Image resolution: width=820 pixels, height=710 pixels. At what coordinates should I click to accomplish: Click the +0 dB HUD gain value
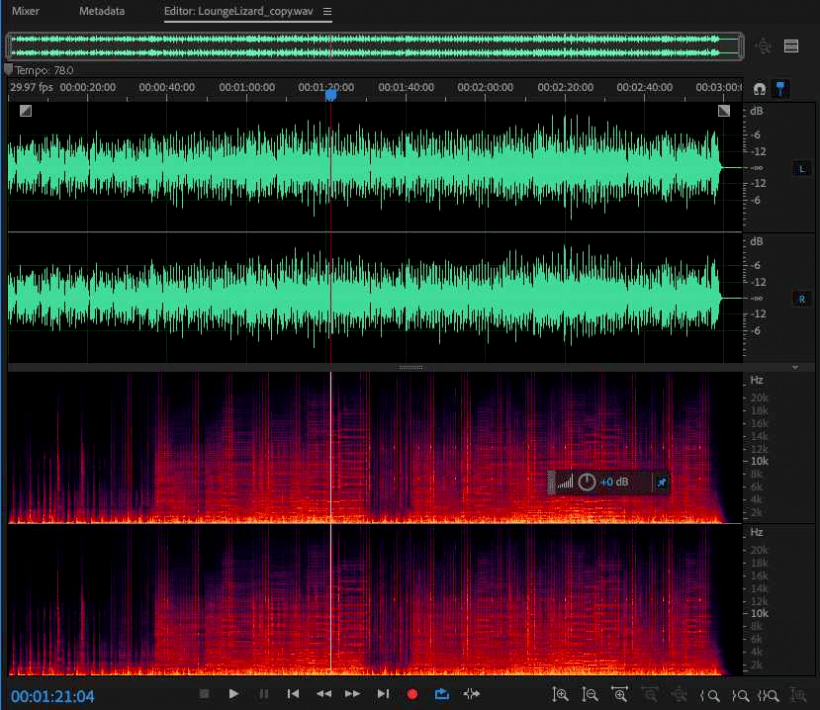point(614,482)
